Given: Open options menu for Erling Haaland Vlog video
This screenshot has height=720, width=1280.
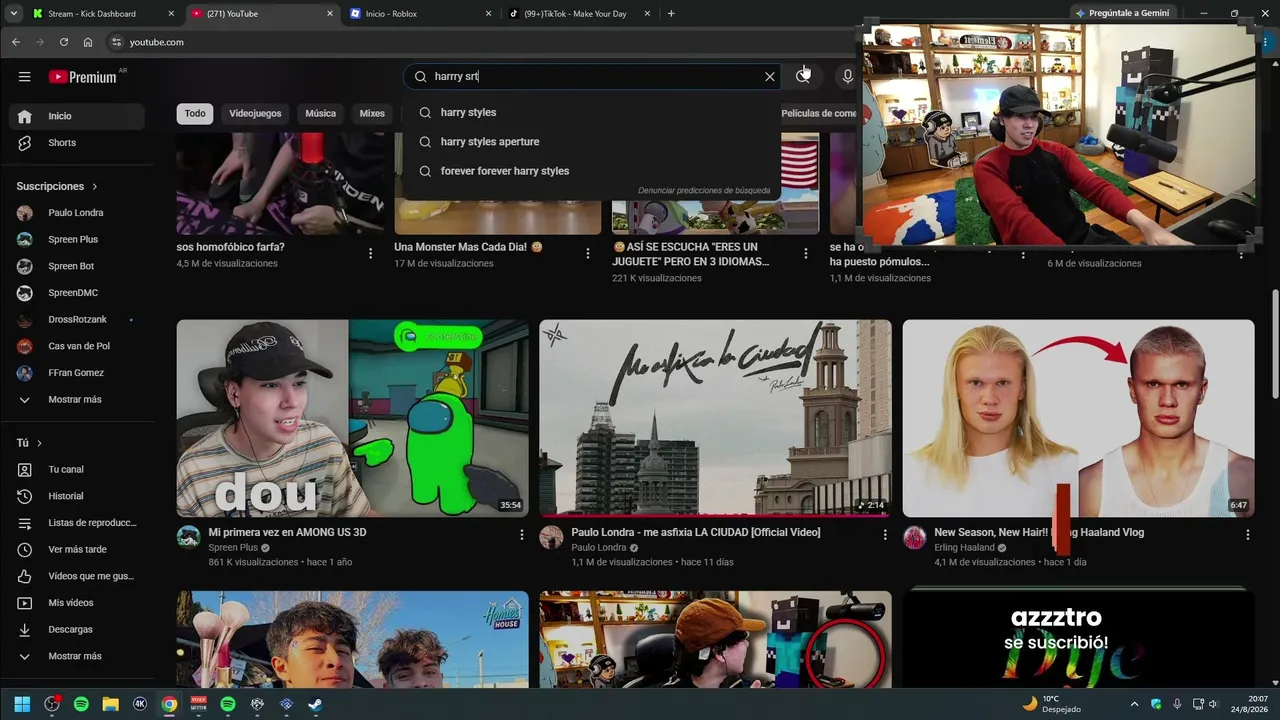Looking at the screenshot, I should 1247,535.
